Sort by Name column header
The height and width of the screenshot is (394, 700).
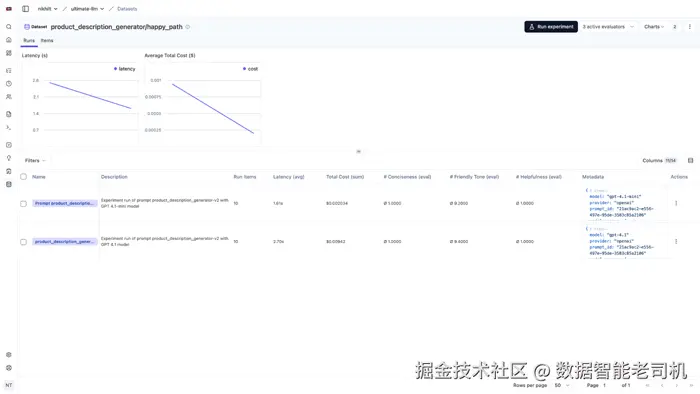pos(39,177)
